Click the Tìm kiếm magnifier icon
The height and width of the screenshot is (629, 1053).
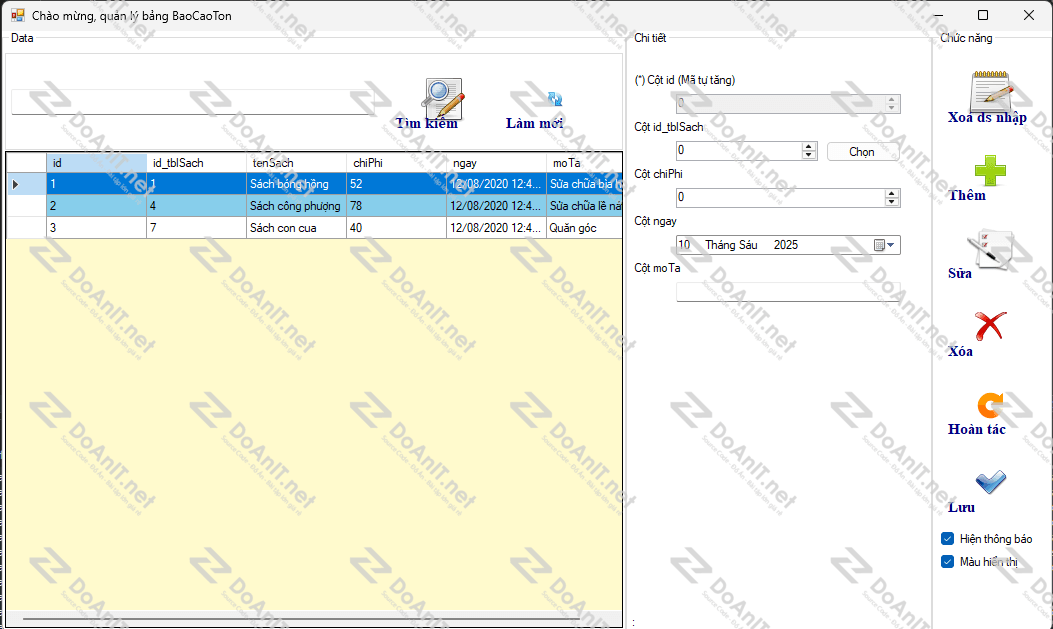[443, 97]
